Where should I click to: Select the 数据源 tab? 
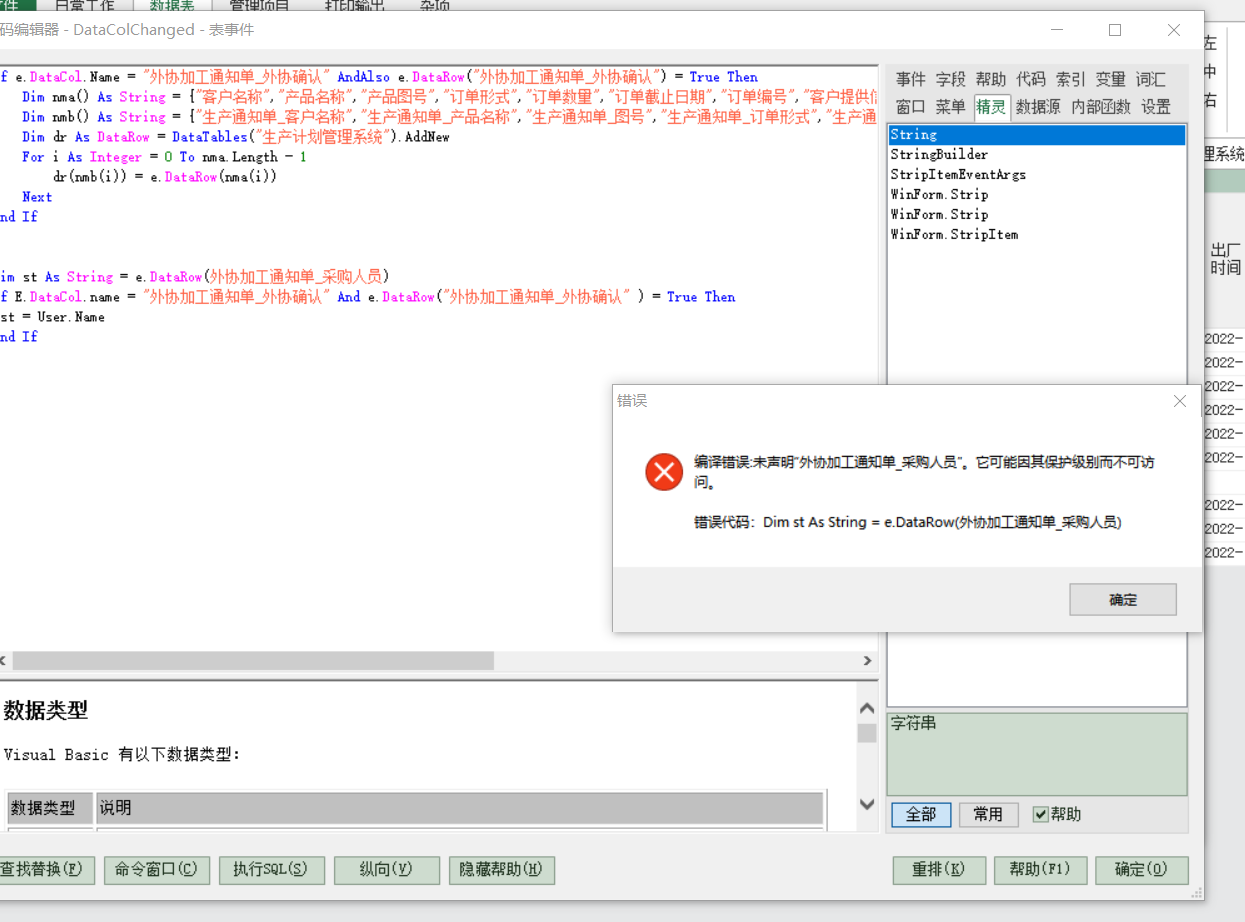tap(1037, 107)
